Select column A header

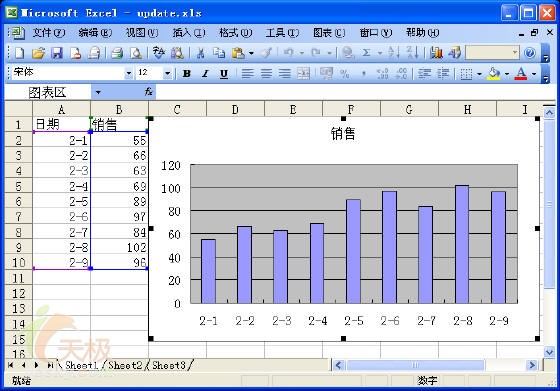[61, 109]
